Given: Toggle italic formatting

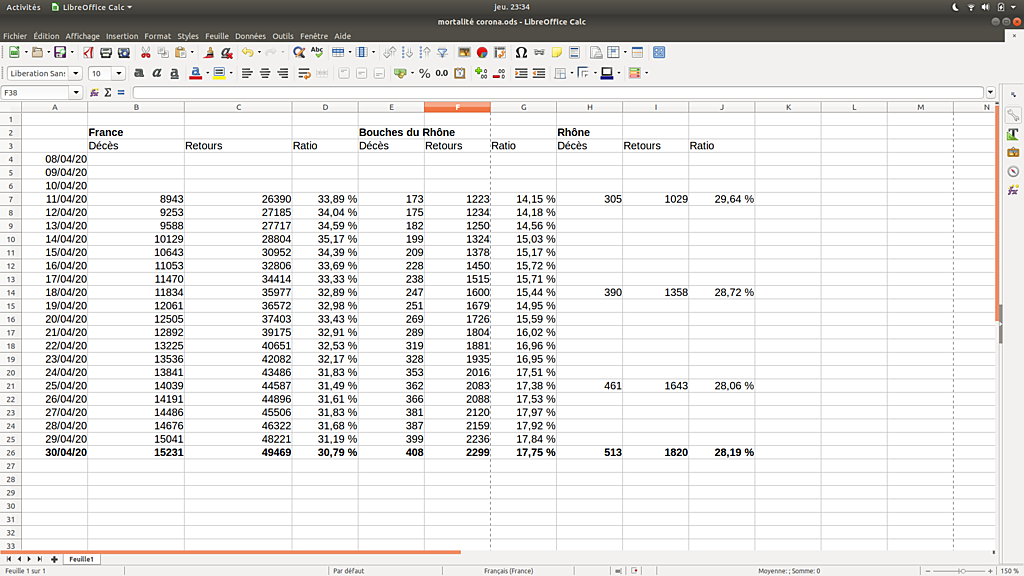Looking at the screenshot, I should (x=157, y=73).
